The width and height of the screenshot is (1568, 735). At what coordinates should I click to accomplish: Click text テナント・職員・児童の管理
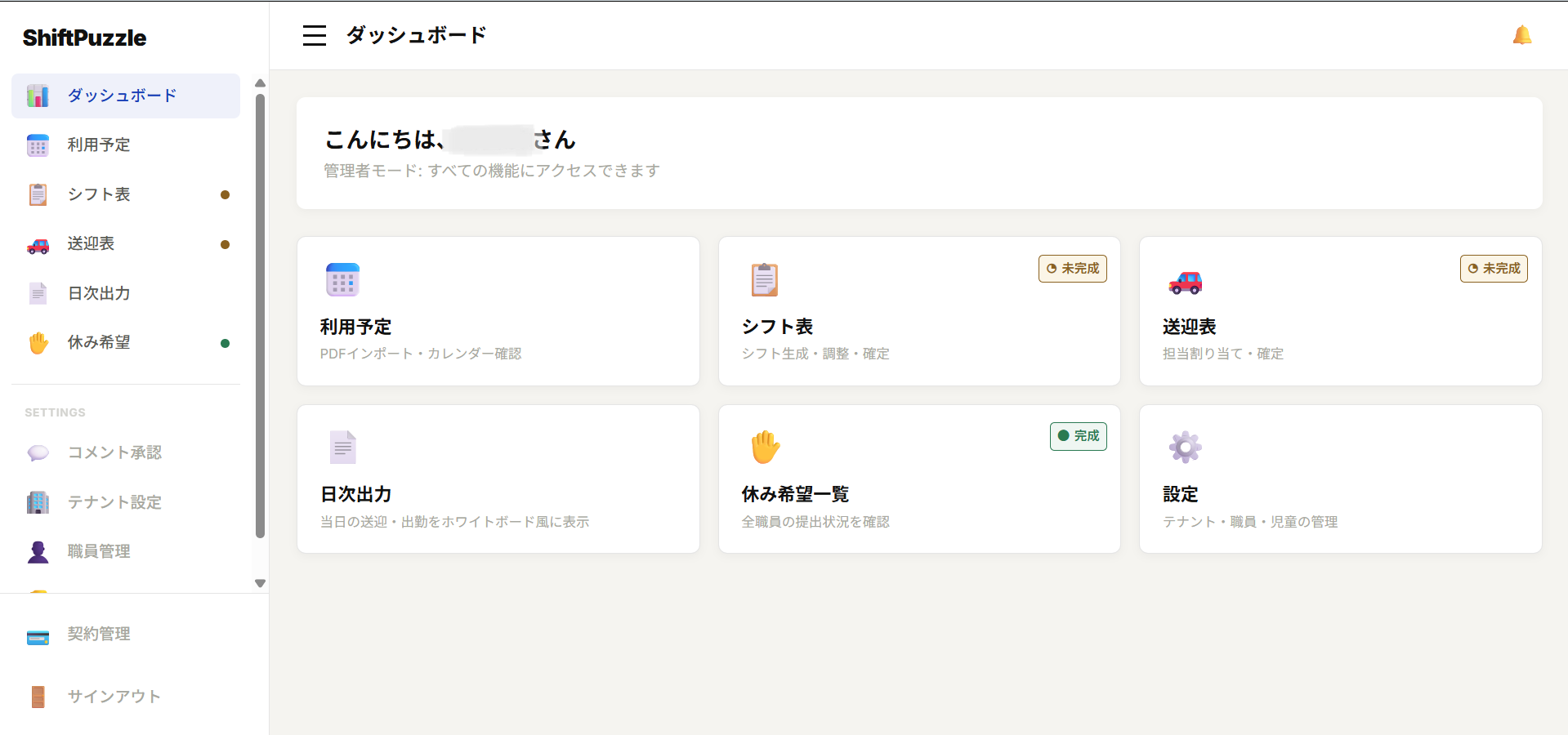coord(1250,522)
